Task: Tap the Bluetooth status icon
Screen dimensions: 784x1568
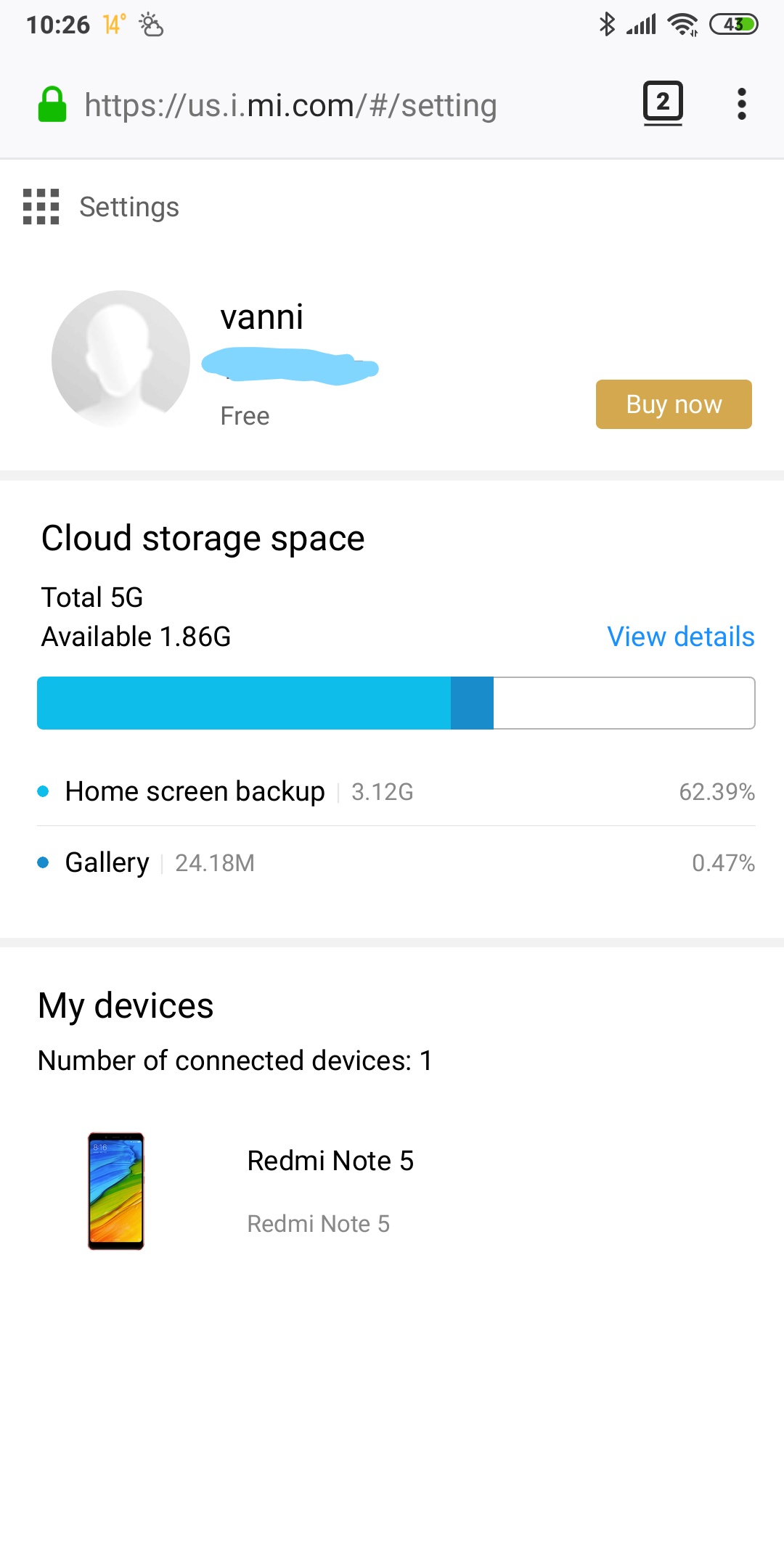Action: [607, 25]
